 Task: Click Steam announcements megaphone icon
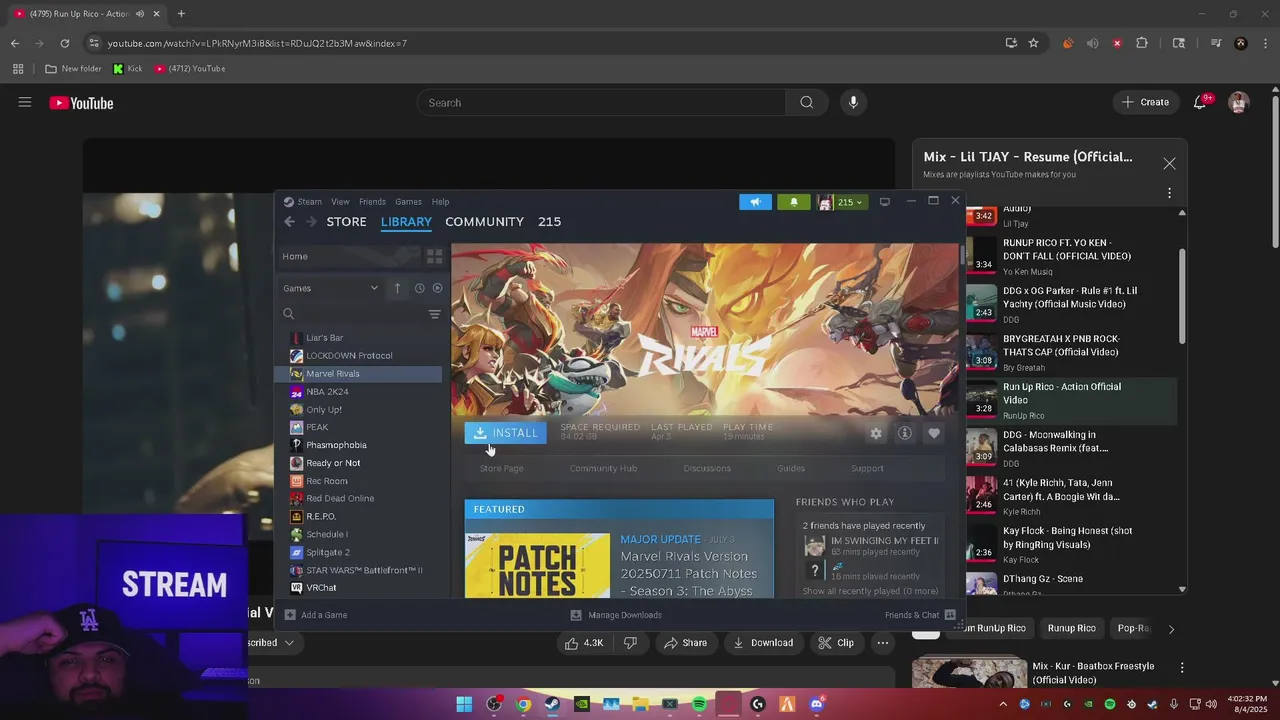756,202
